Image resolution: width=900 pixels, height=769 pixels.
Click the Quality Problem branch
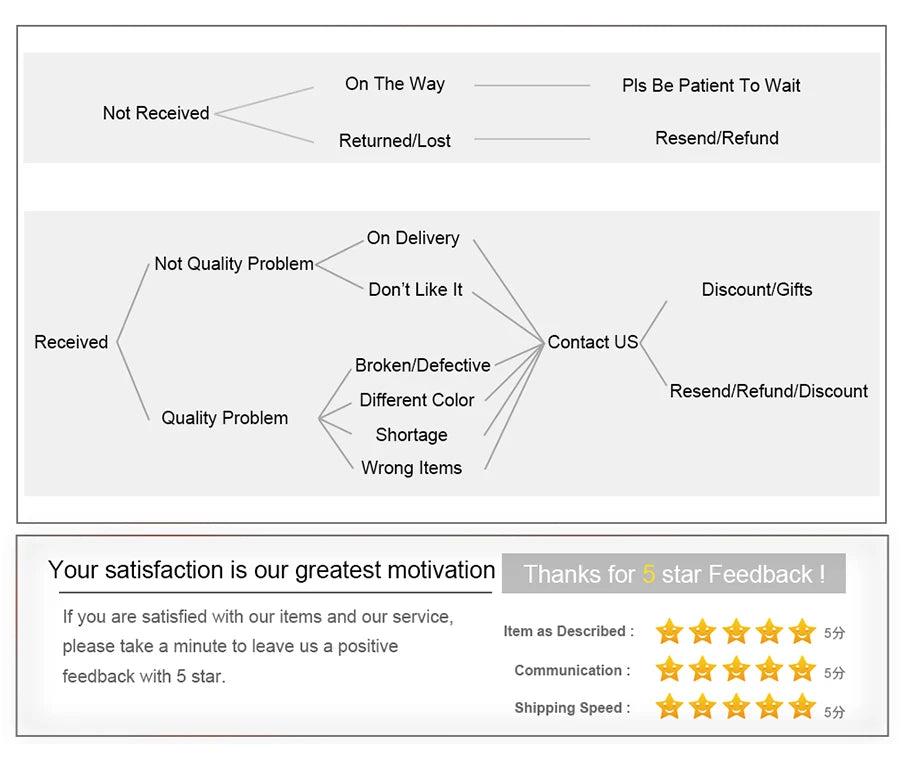click(x=225, y=418)
